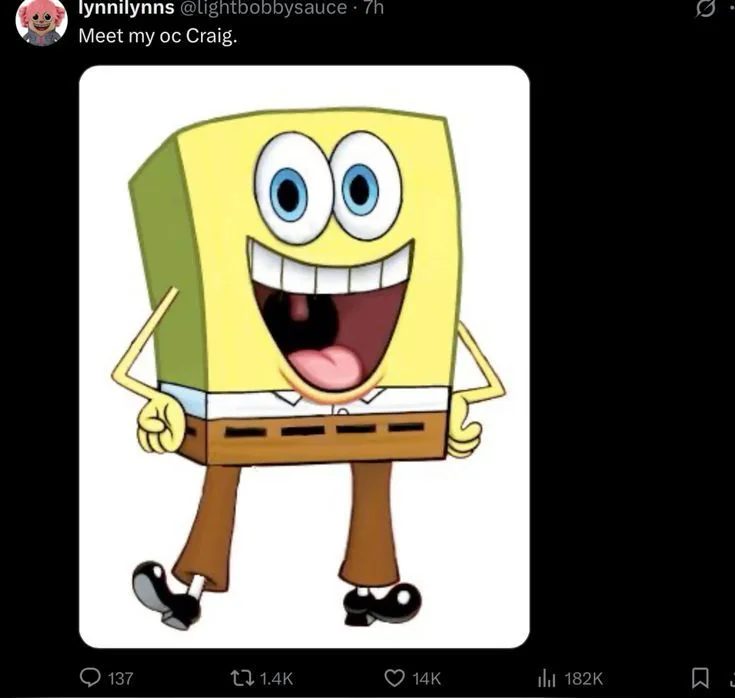Screen dimensions: 735x698
Task: Open the view analytics bar chart icon
Action: pyautogui.click(x=547, y=678)
